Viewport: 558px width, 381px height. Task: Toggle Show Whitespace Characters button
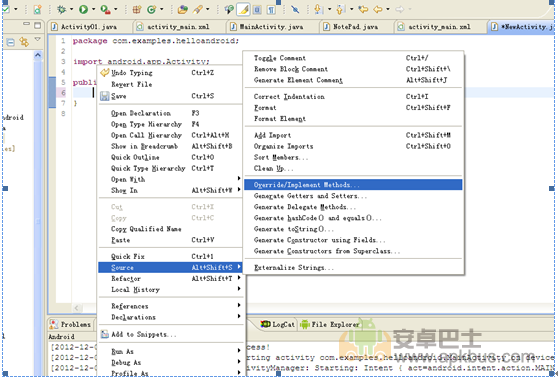271,10
